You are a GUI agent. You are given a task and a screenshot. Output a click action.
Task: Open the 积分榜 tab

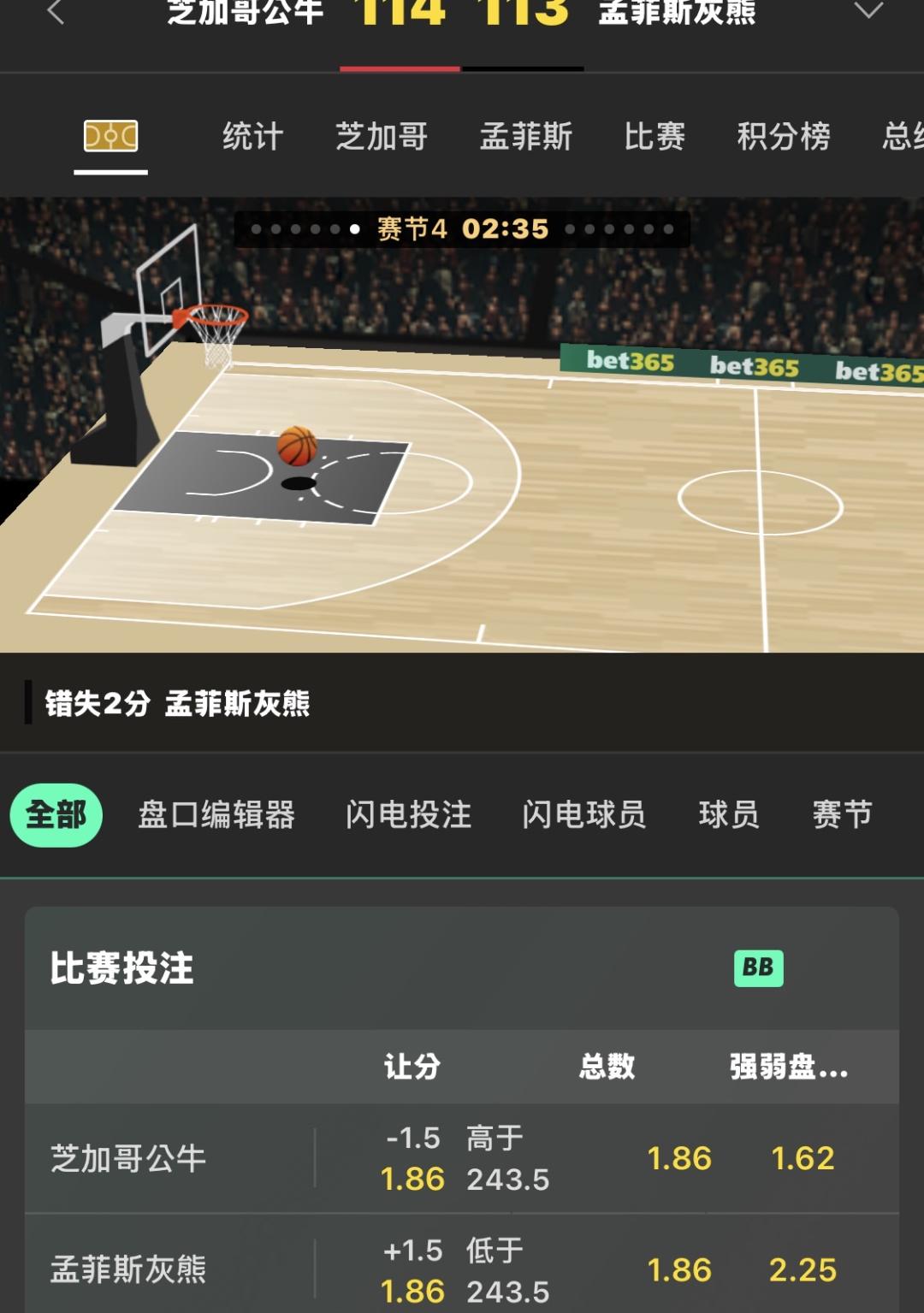coord(784,136)
